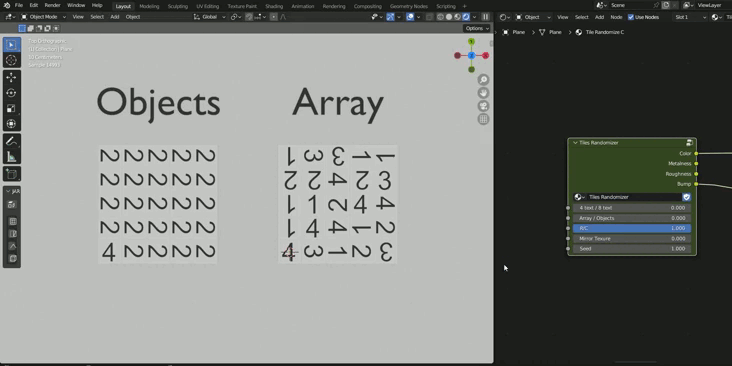Switch to the UV Editing workspace tab
Screen dimensions: 732x366
click(x=207, y=7)
